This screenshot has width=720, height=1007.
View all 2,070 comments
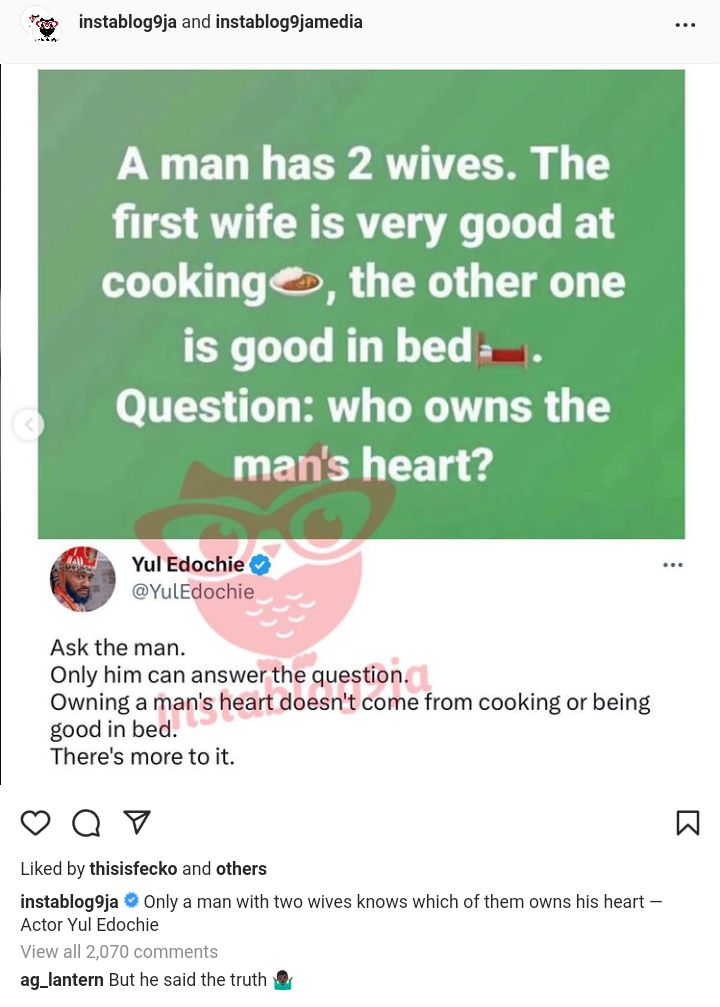point(119,952)
